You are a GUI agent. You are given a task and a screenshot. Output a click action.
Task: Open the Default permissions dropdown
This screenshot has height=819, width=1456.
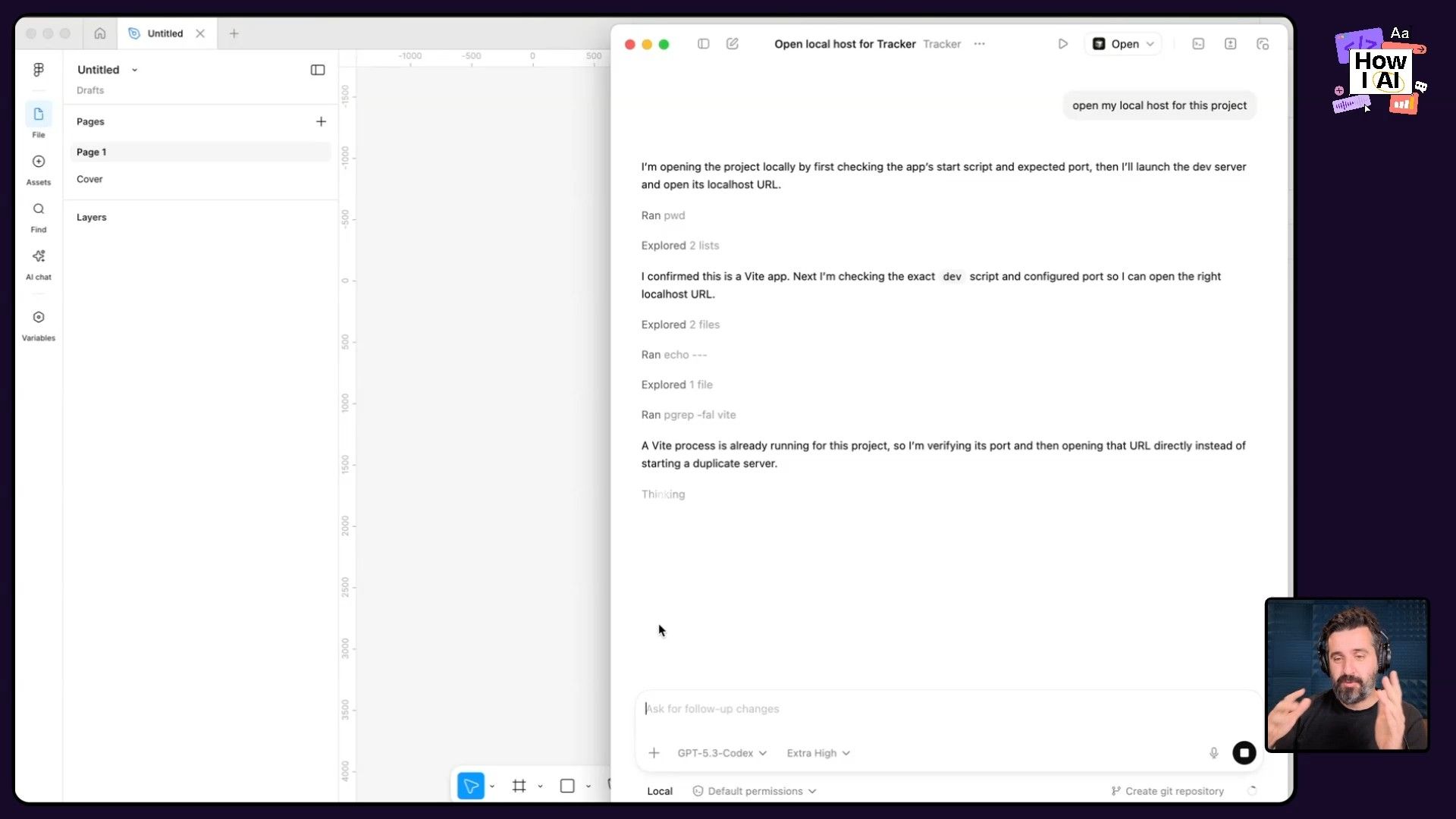coord(755,791)
